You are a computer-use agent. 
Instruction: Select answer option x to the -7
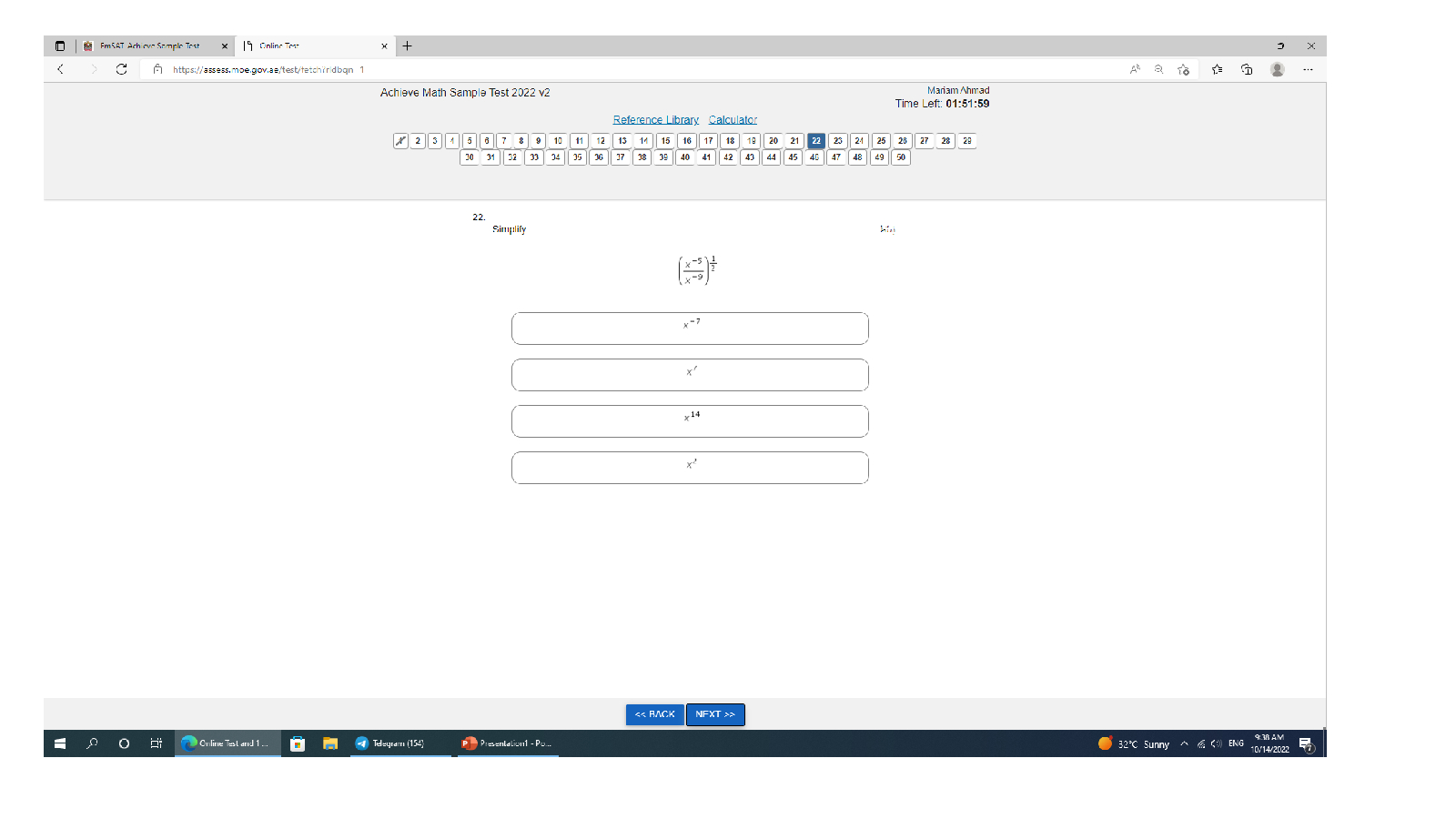tap(690, 329)
